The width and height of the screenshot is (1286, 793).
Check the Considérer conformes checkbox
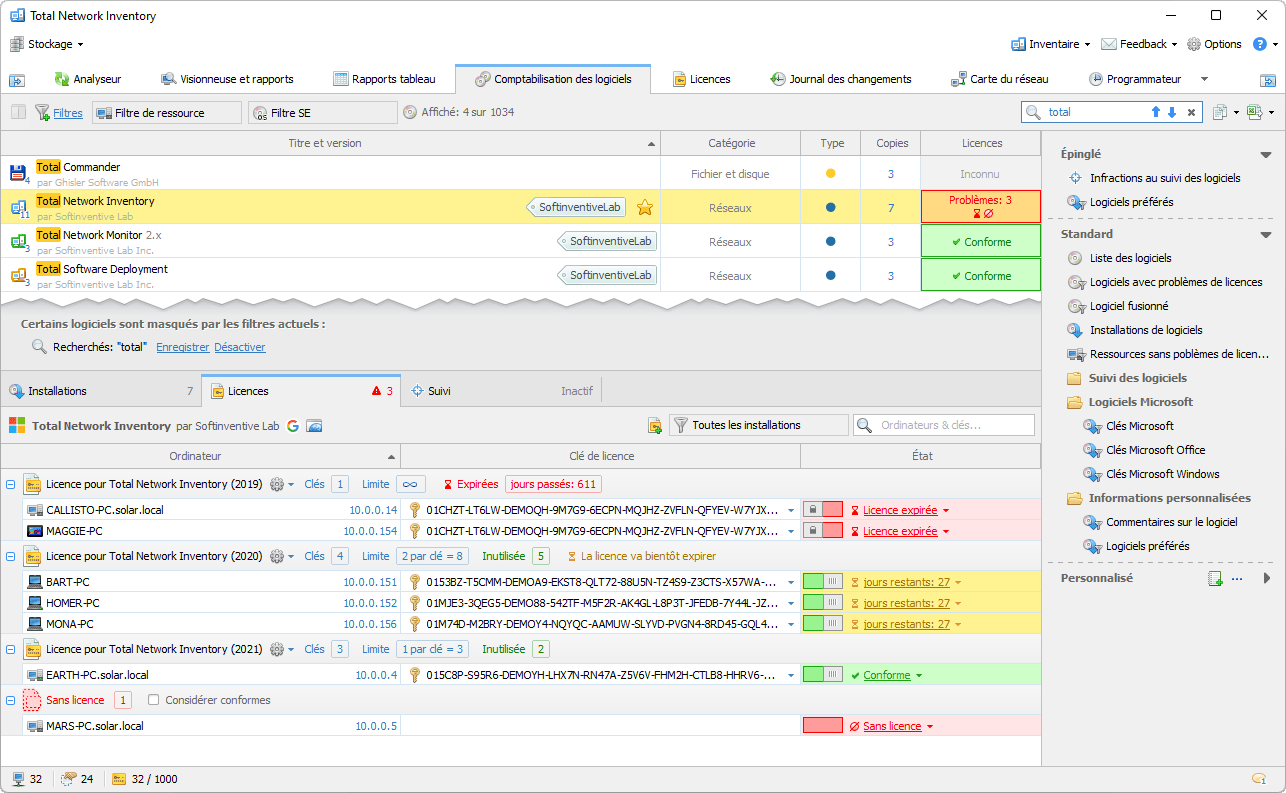154,700
